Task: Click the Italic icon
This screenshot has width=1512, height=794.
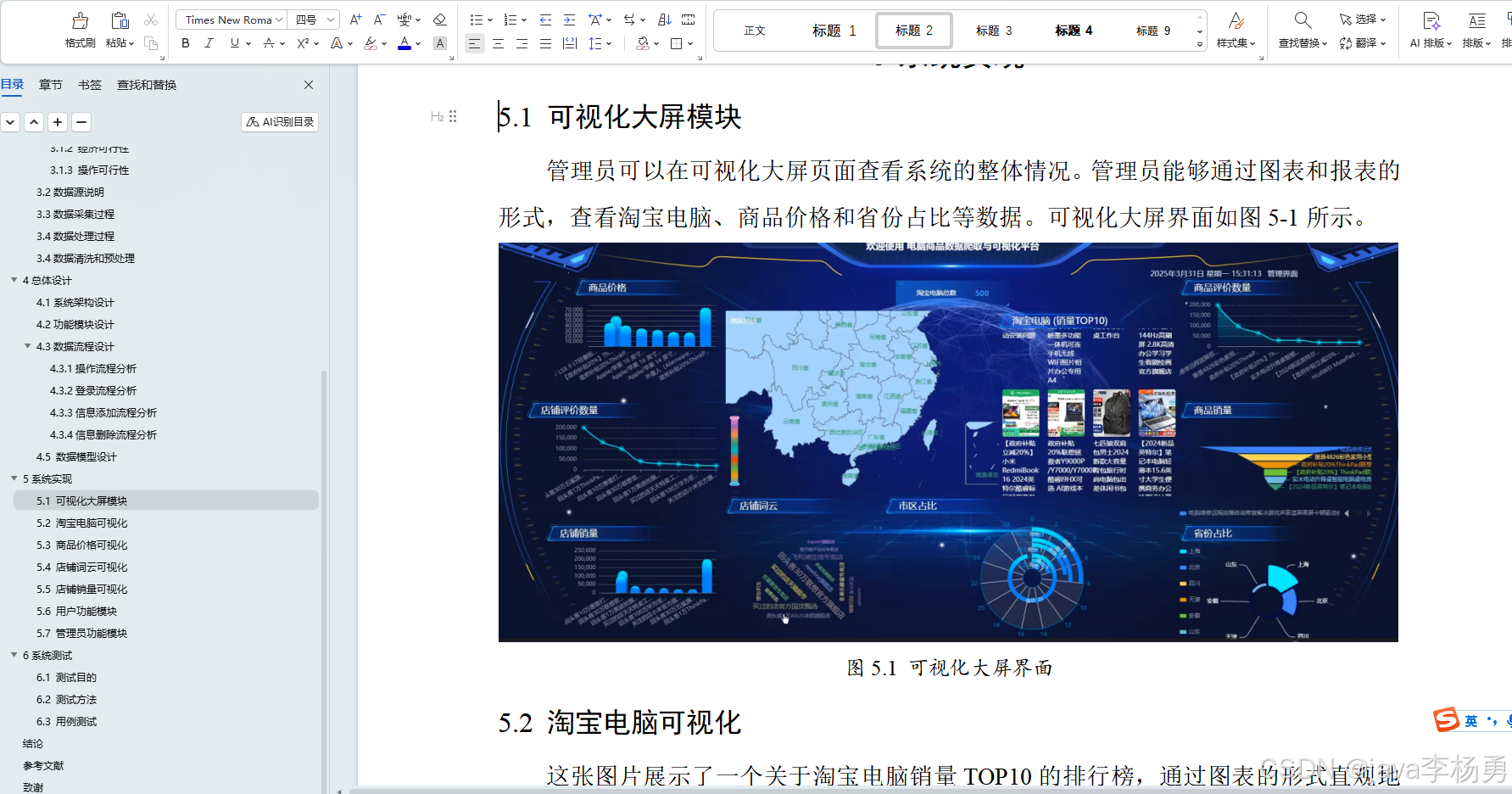Action: tap(209, 43)
